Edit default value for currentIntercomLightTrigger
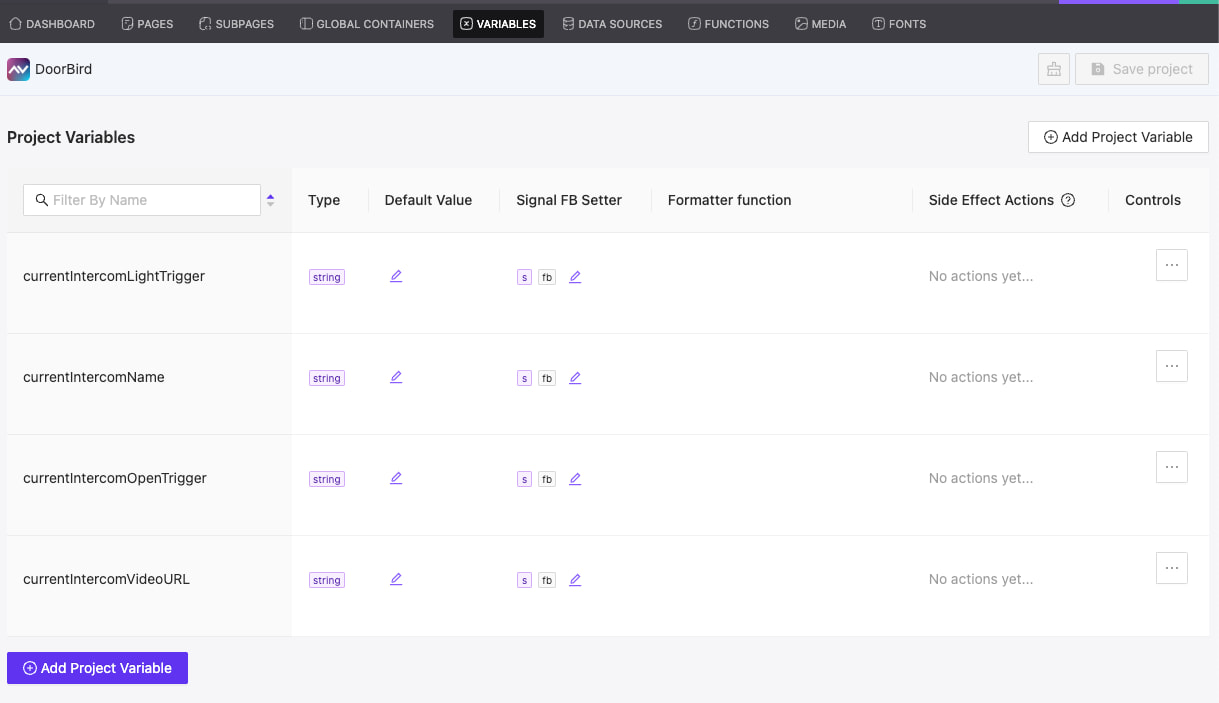Screen dimensions: 1219x703 pyautogui.click(x=396, y=276)
